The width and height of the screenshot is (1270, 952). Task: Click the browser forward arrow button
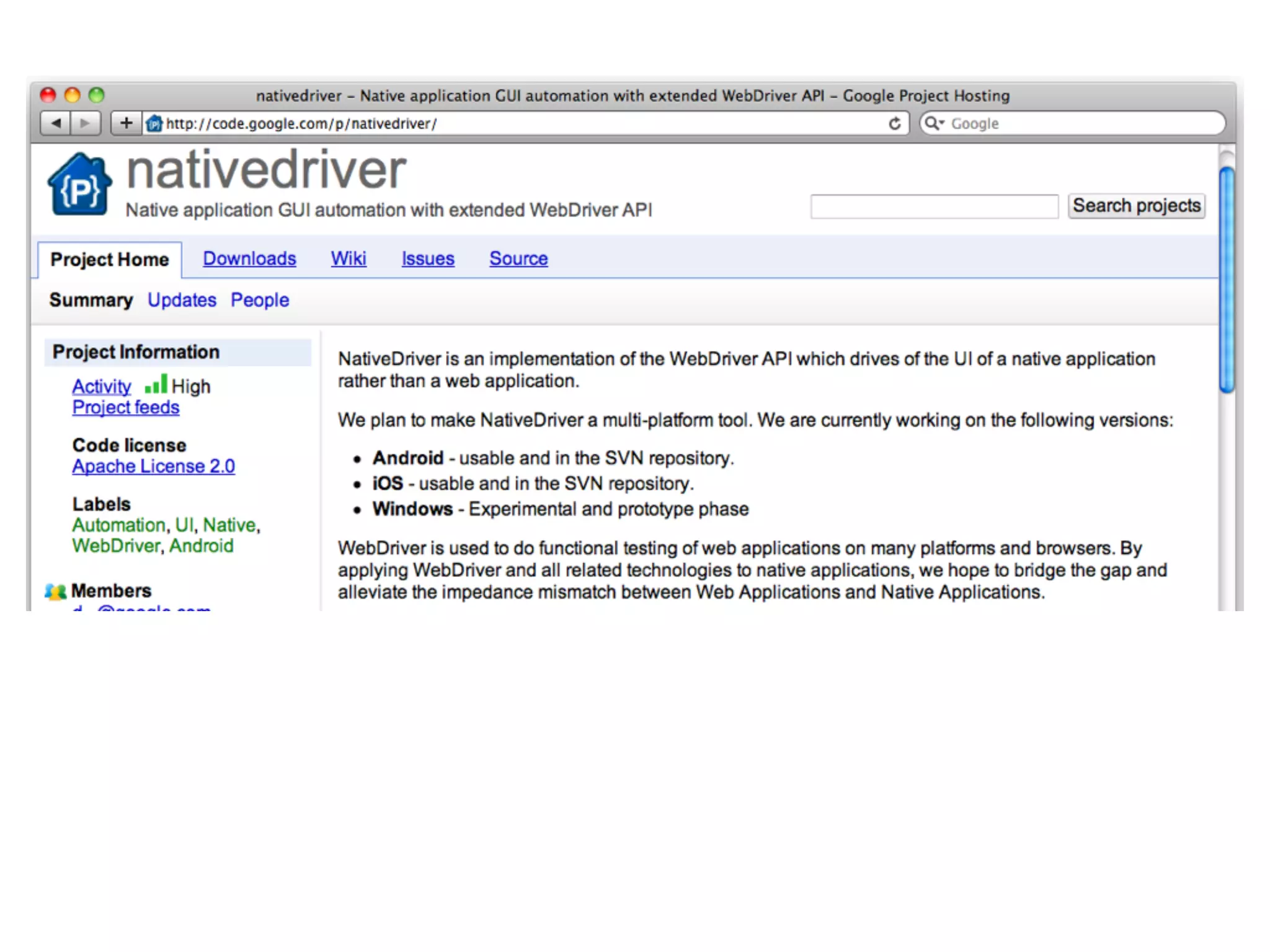pos(86,123)
